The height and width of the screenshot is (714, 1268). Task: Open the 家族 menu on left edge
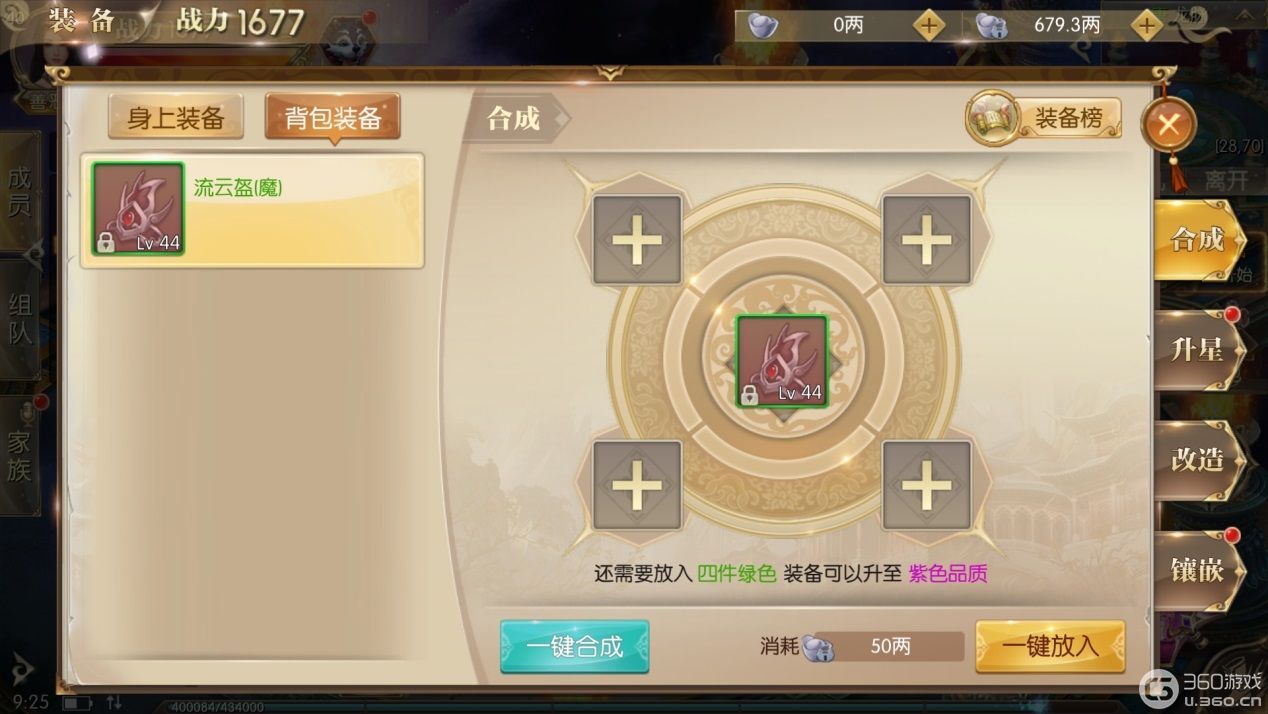click(20, 455)
